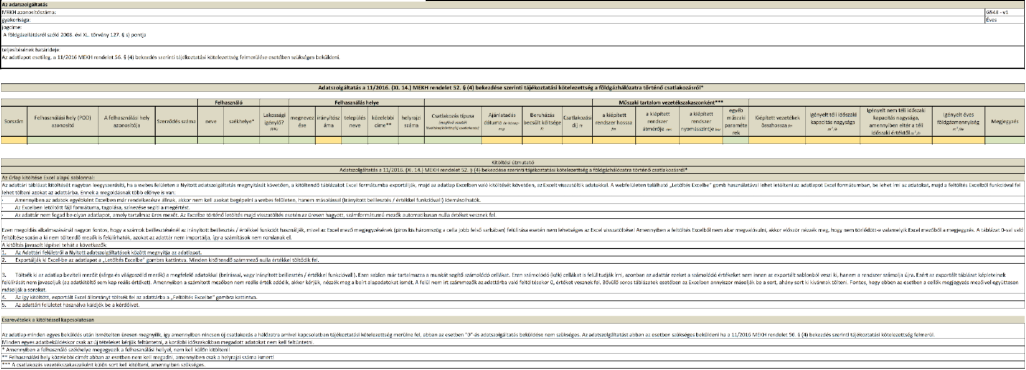Select the 'Lakossági igénylő?' header cell
Image resolution: width=1026 pixels, height=370 pixels.
point(274,120)
